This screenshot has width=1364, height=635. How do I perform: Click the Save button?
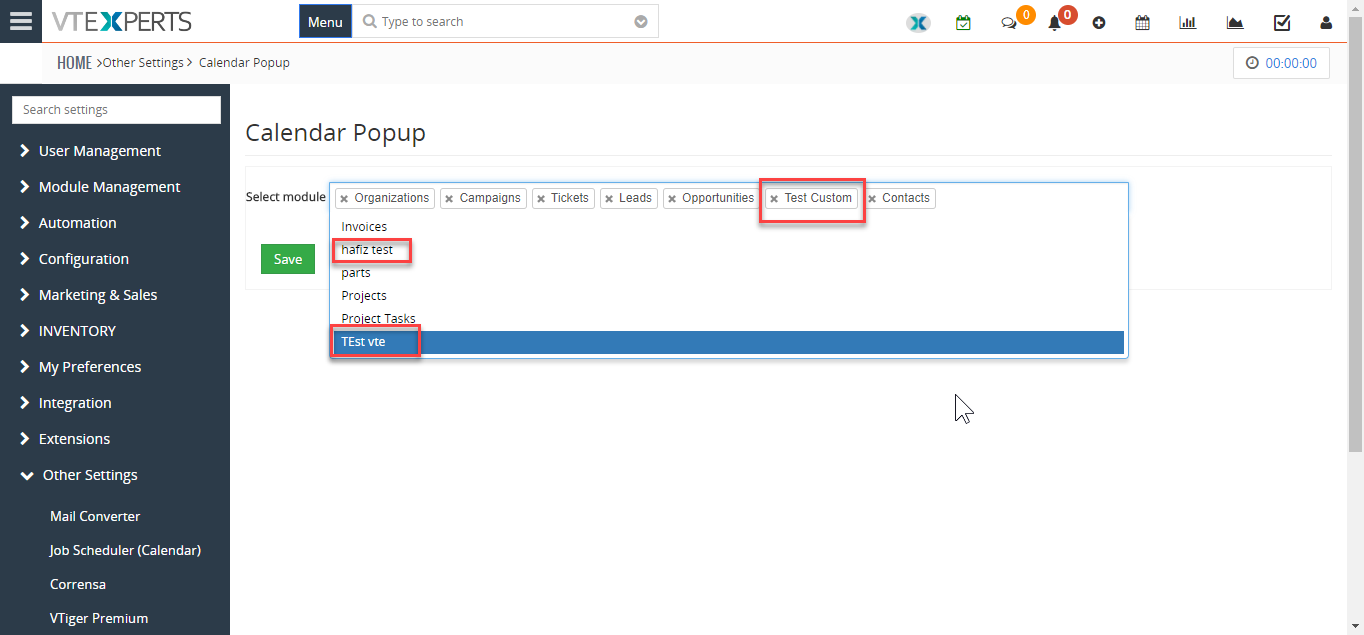tap(288, 259)
